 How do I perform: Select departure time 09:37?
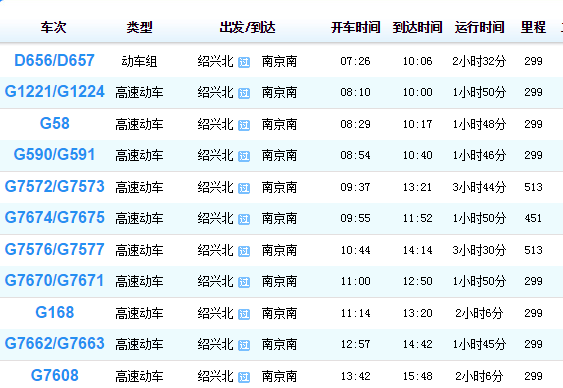click(x=355, y=187)
